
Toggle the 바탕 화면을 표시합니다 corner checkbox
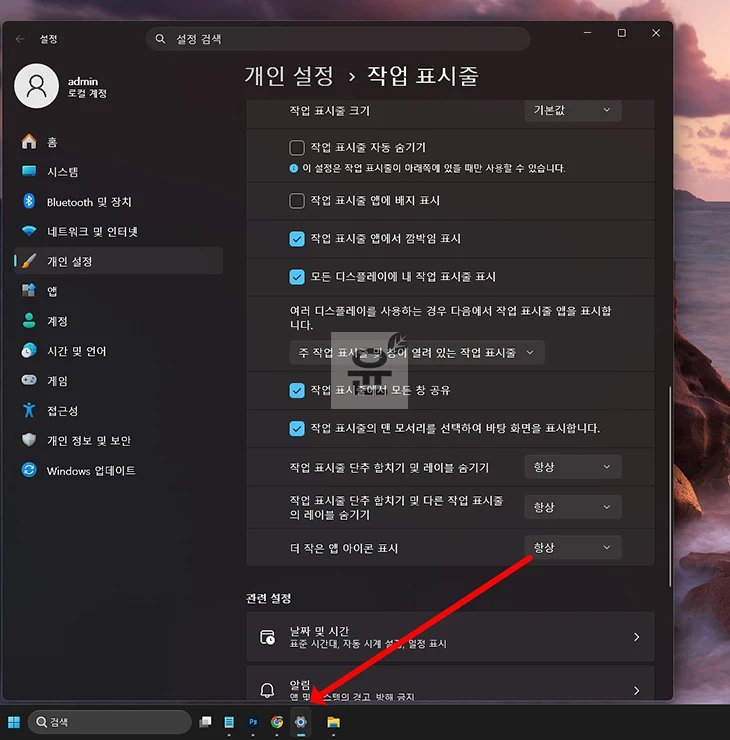tap(297, 429)
